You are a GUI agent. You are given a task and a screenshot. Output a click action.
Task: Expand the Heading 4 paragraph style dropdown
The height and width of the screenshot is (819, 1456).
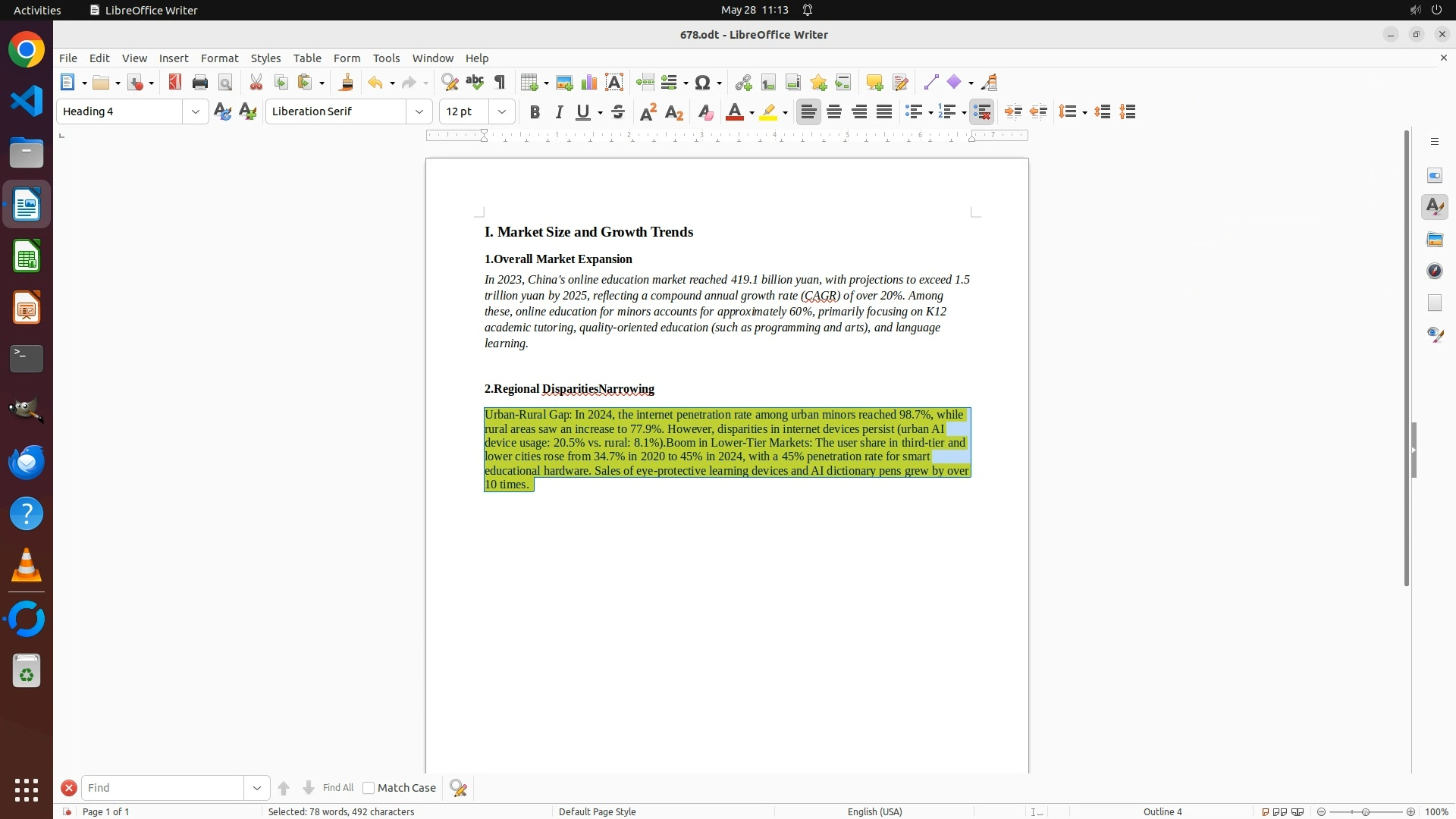[196, 112]
